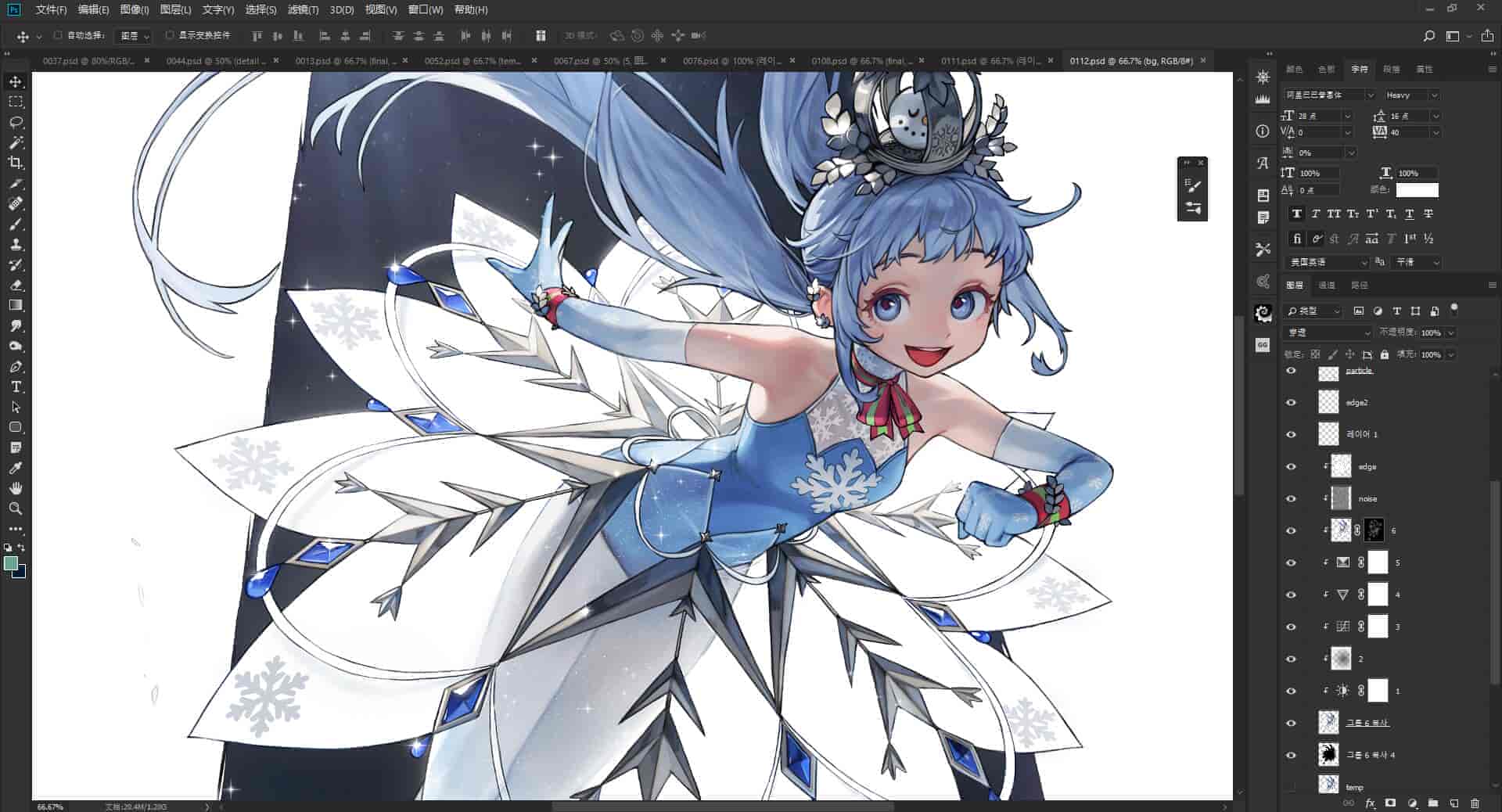1502x812 pixels.
Task: Activate the Horizontal Type tool
Action: pyautogui.click(x=16, y=386)
